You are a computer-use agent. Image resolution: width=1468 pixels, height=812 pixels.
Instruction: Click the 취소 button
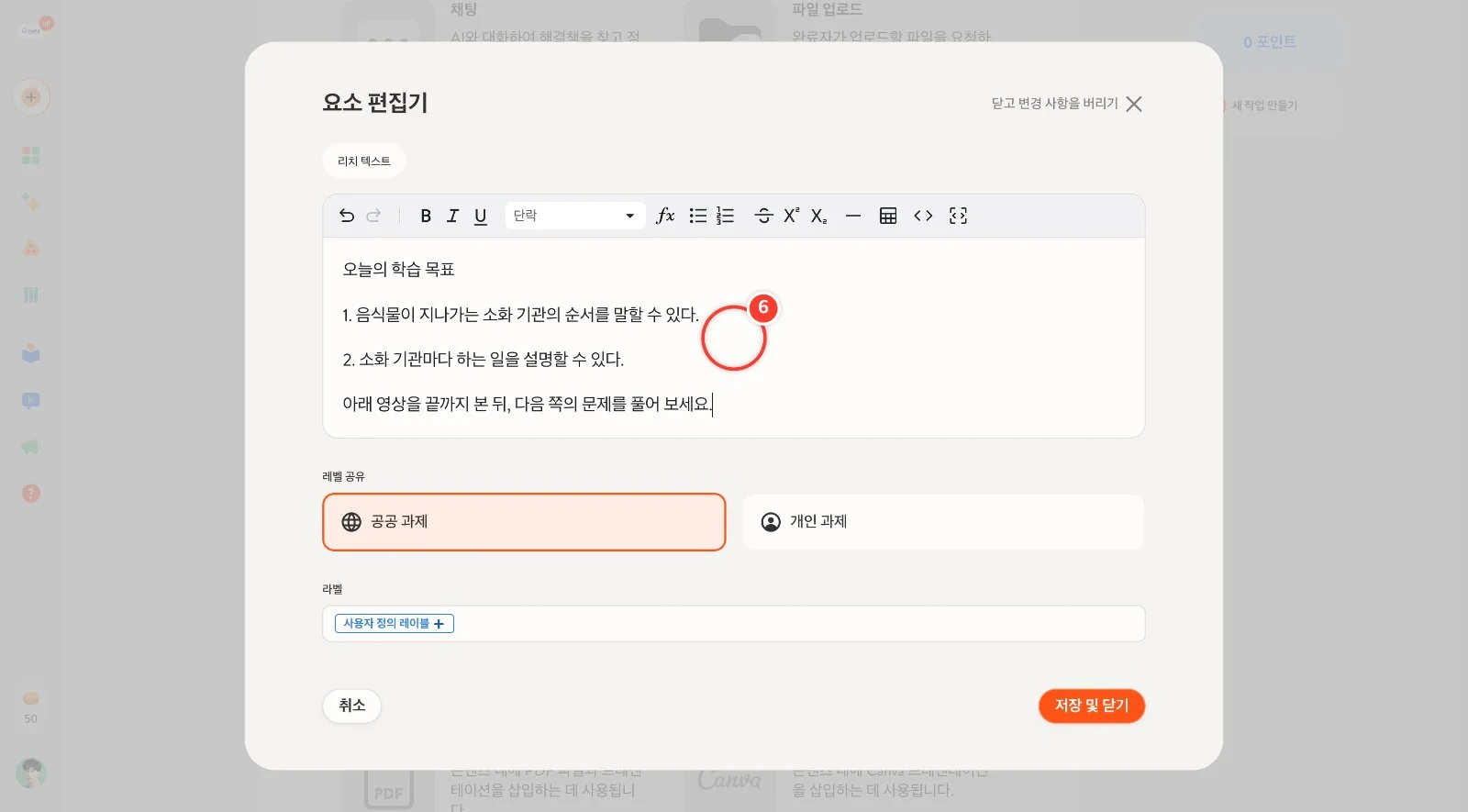(x=352, y=706)
